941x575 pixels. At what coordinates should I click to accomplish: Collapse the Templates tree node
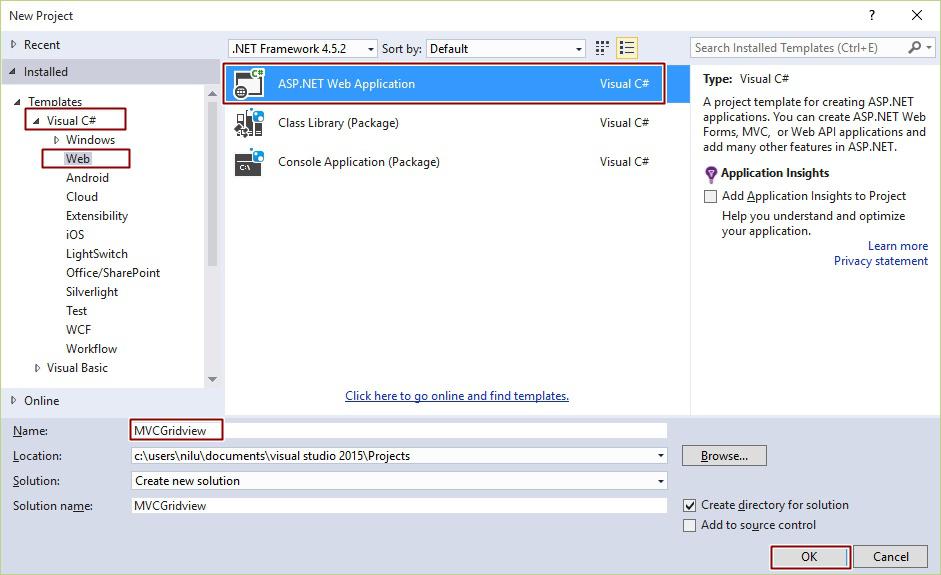coord(17,102)
